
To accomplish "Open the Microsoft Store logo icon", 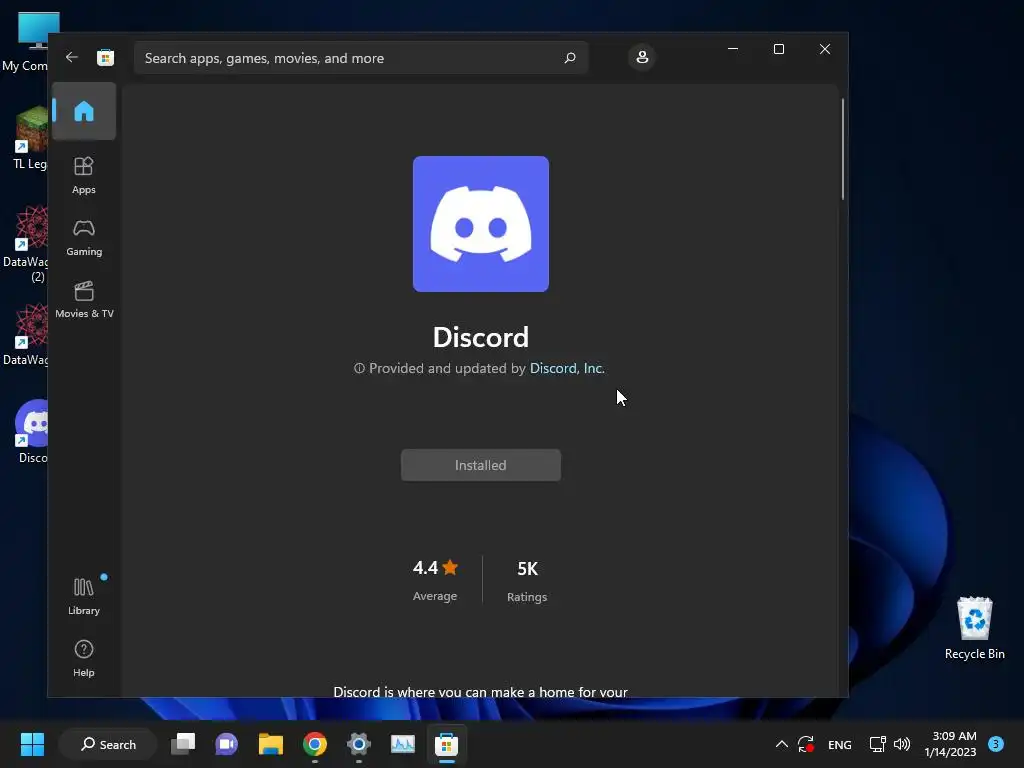I will pyautogui.click(x=105, y=57).
